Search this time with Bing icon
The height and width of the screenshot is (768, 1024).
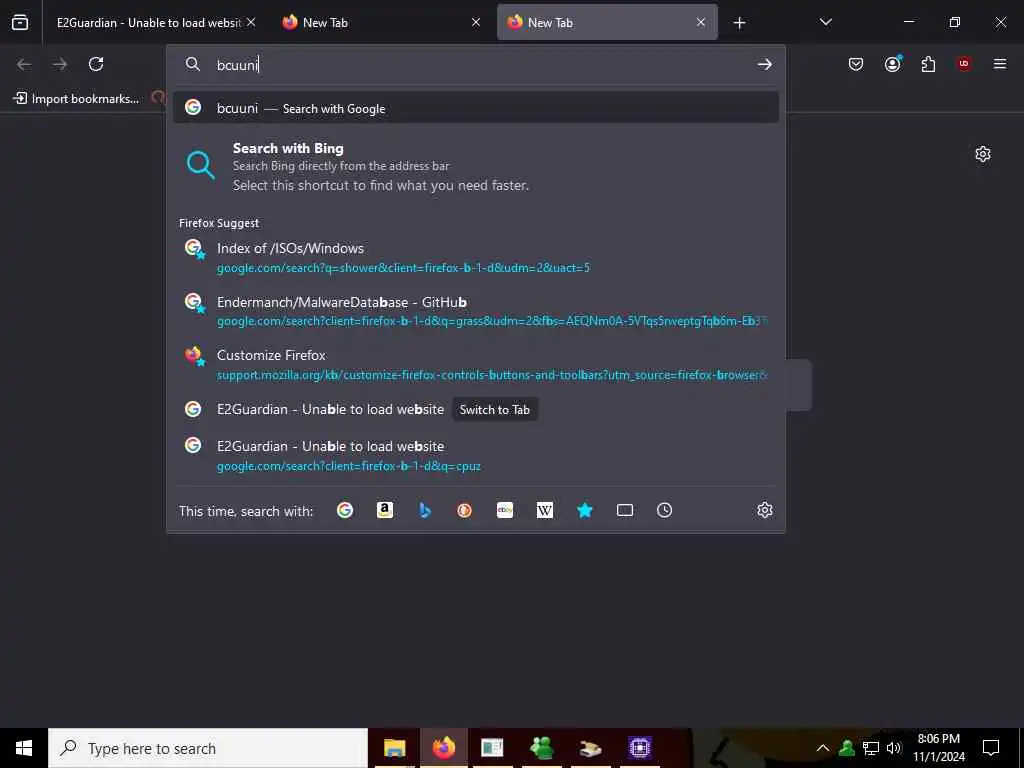pyautogui.click(x=424, y=510)
